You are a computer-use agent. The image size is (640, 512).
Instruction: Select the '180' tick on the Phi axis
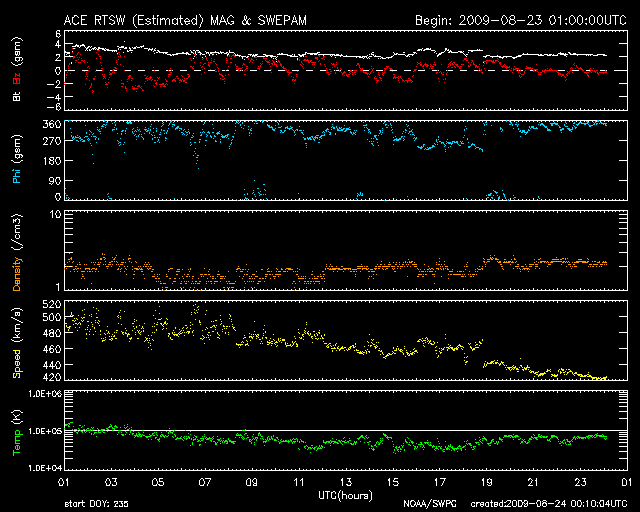[x=52, y=161]
